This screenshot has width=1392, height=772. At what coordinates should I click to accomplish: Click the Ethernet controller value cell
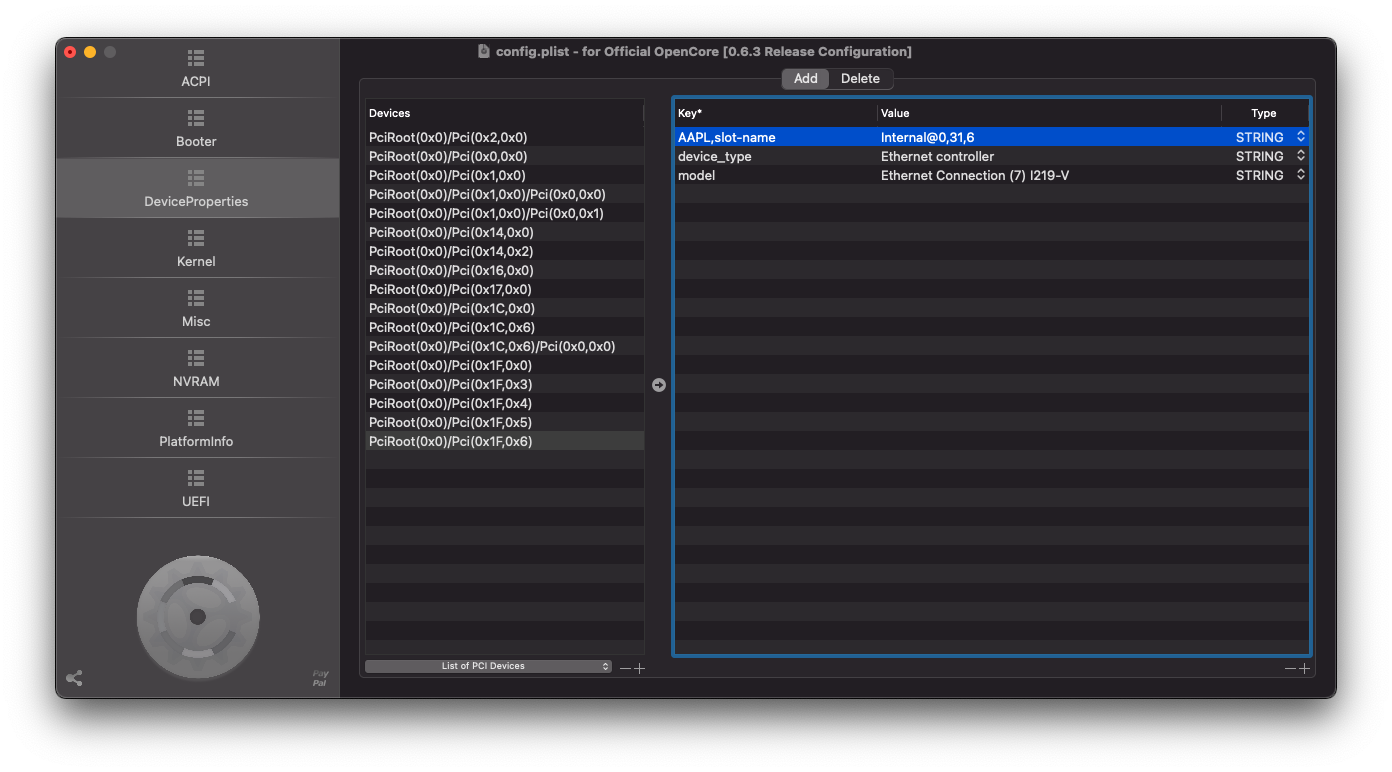coord(937,156)
